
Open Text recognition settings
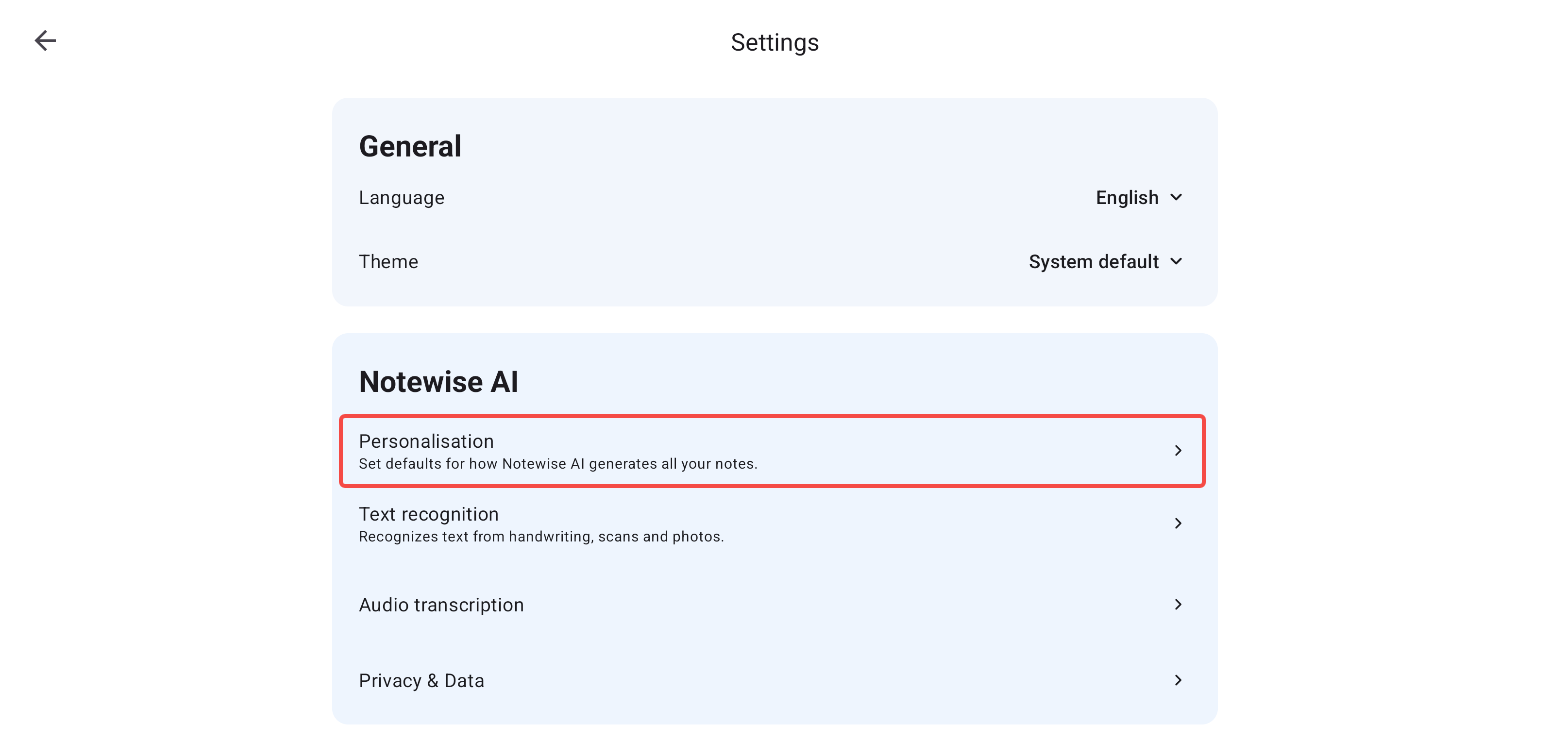pyautogui.click(x=772, y=524)
